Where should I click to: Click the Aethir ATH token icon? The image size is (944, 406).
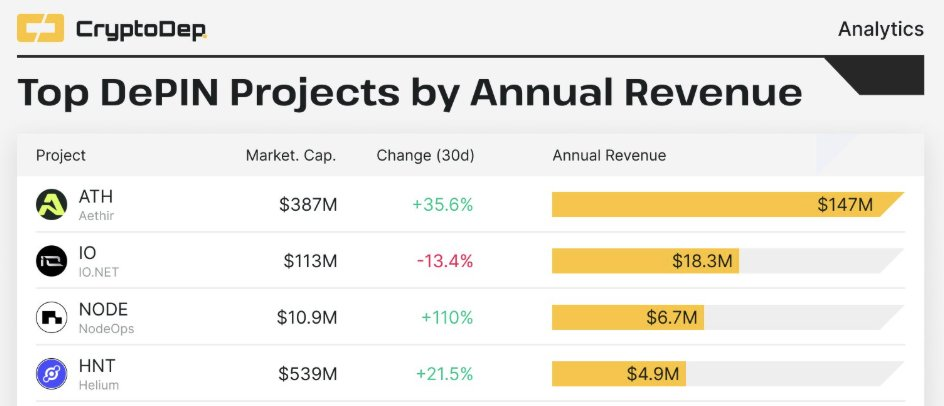tap(51, 204)
